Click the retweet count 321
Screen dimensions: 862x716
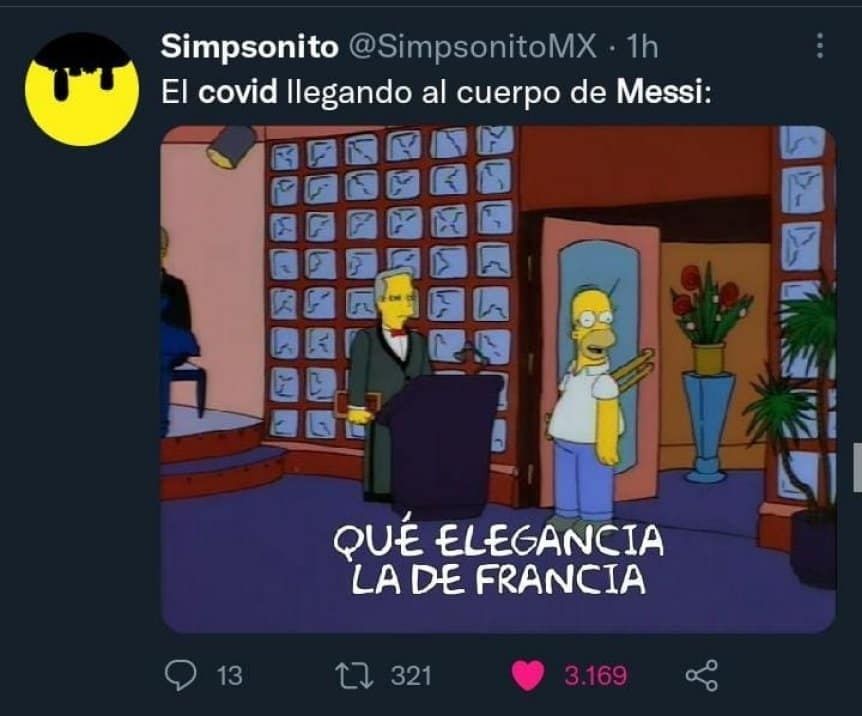click(x=411, y=676)
